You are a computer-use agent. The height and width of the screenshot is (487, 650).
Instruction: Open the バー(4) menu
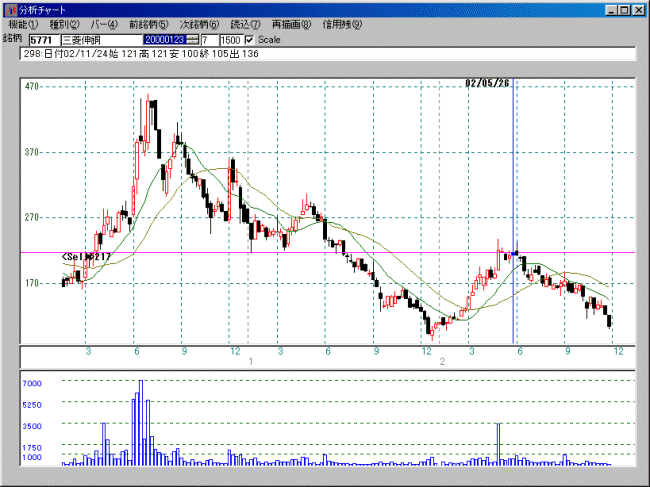pos(104,24)
